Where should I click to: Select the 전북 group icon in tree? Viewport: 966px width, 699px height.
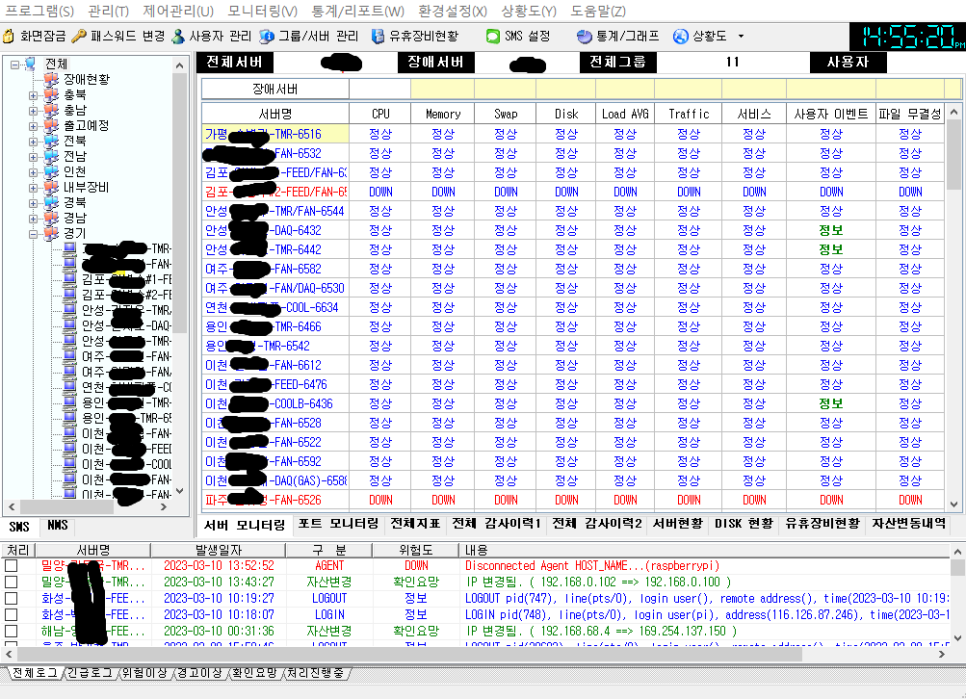[52, 140]
